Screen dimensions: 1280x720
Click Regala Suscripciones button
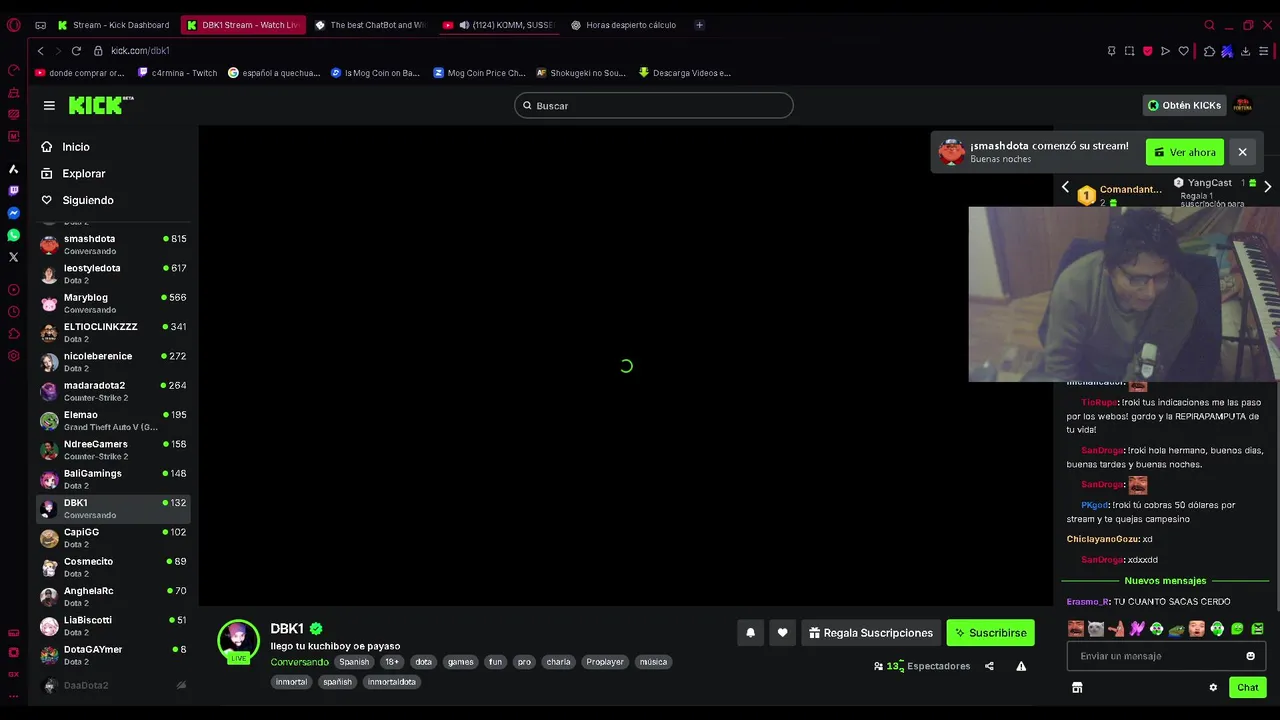[x=870, y=633]
